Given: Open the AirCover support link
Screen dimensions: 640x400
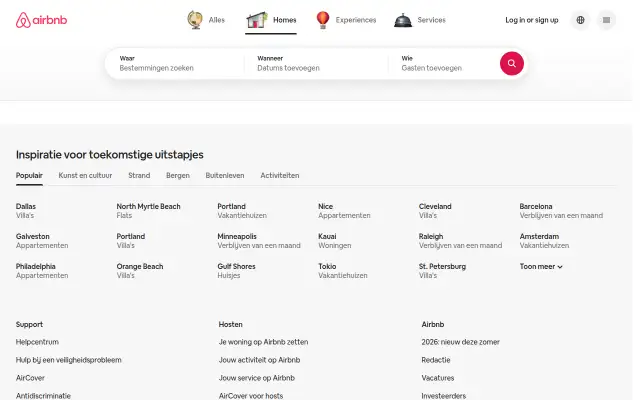Looking at the screenshot, I should 30,378.
